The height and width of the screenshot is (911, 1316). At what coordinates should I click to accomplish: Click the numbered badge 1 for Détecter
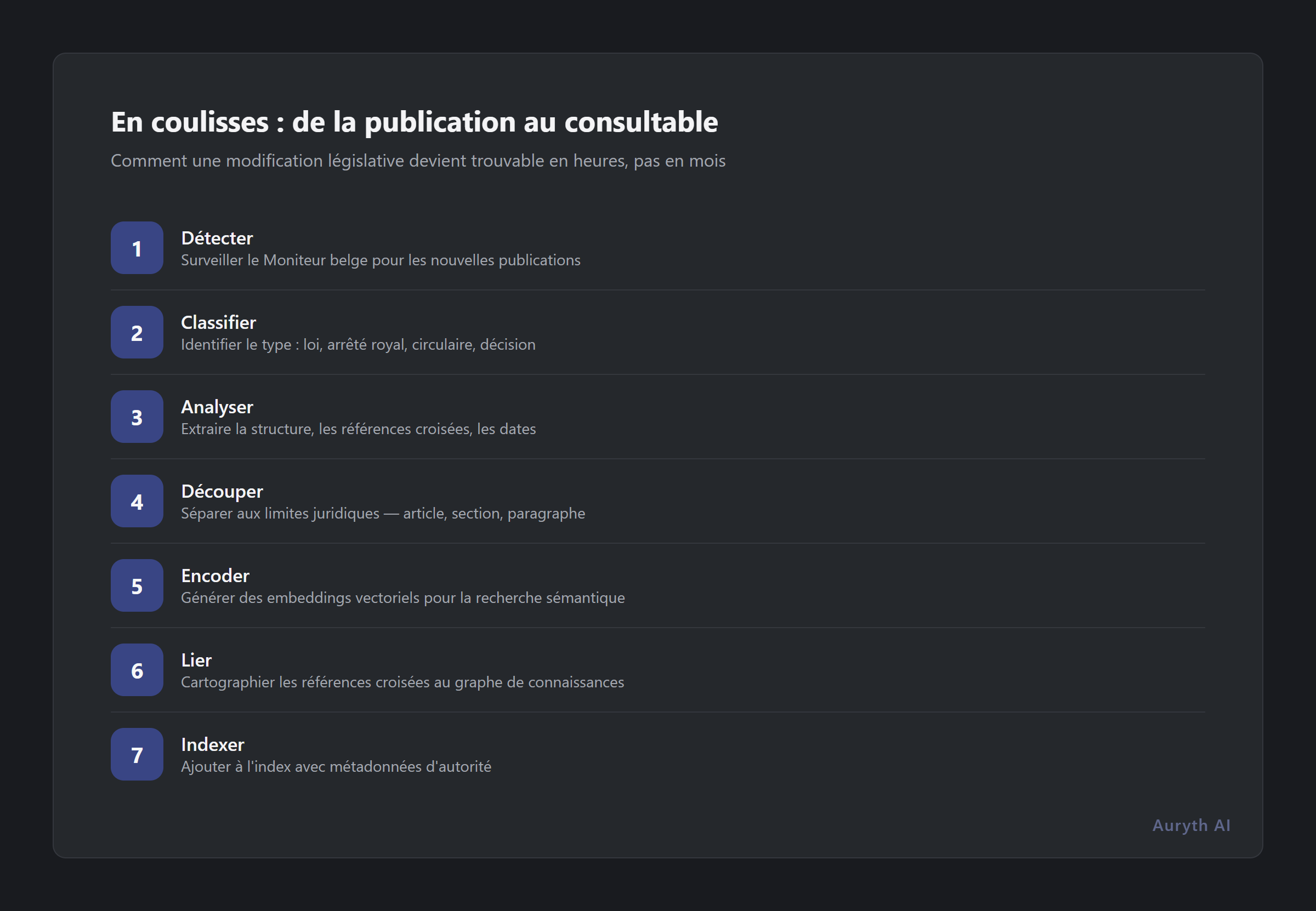point(137,248)
